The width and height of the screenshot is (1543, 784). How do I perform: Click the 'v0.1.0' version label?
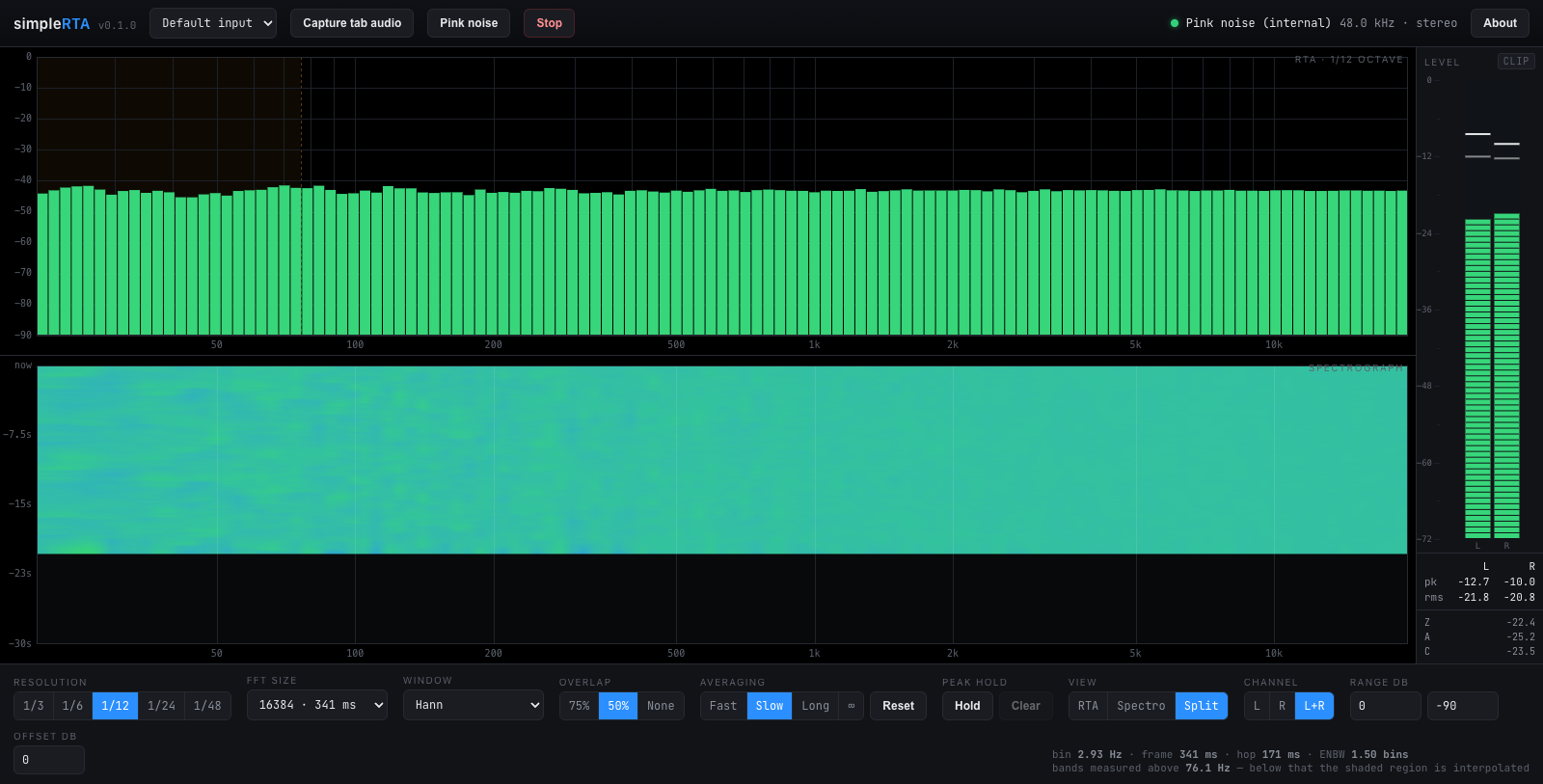click(118, 25)
